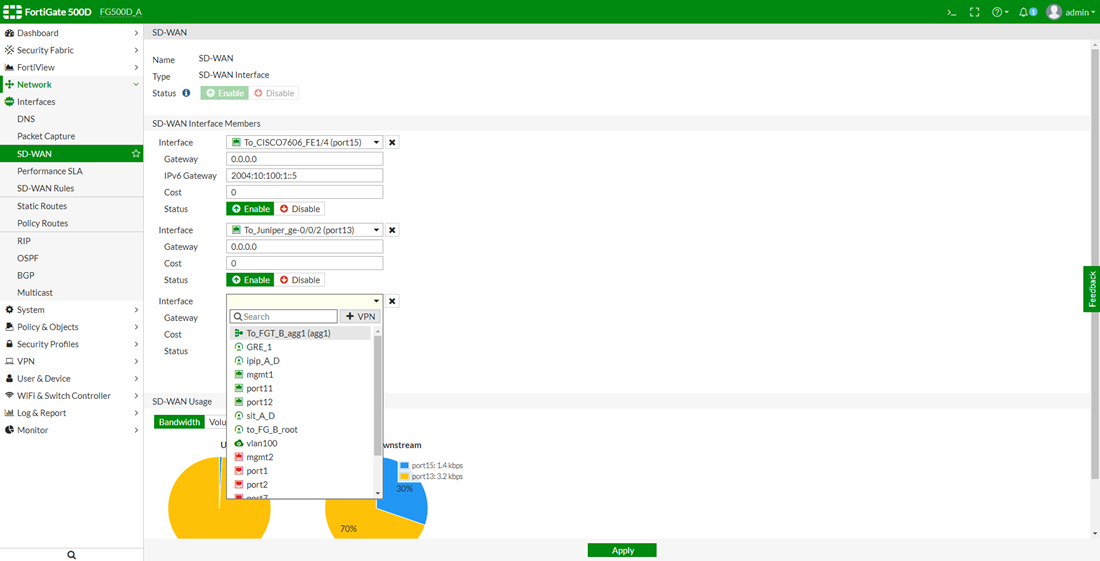Set port13 member status to Enable
The width and height of the screenshot is (1100, 561).
250,280
